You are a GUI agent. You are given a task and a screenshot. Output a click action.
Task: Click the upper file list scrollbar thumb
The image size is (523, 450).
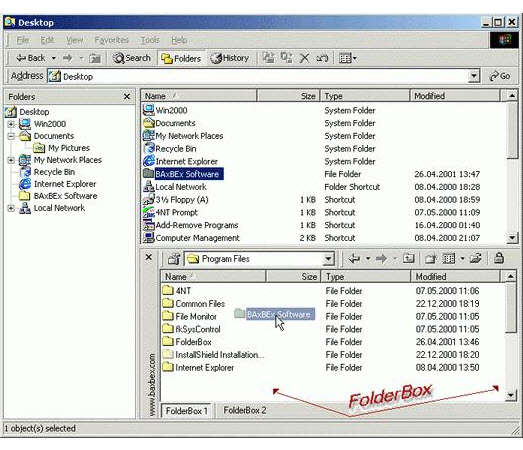(x=512, y=130)
